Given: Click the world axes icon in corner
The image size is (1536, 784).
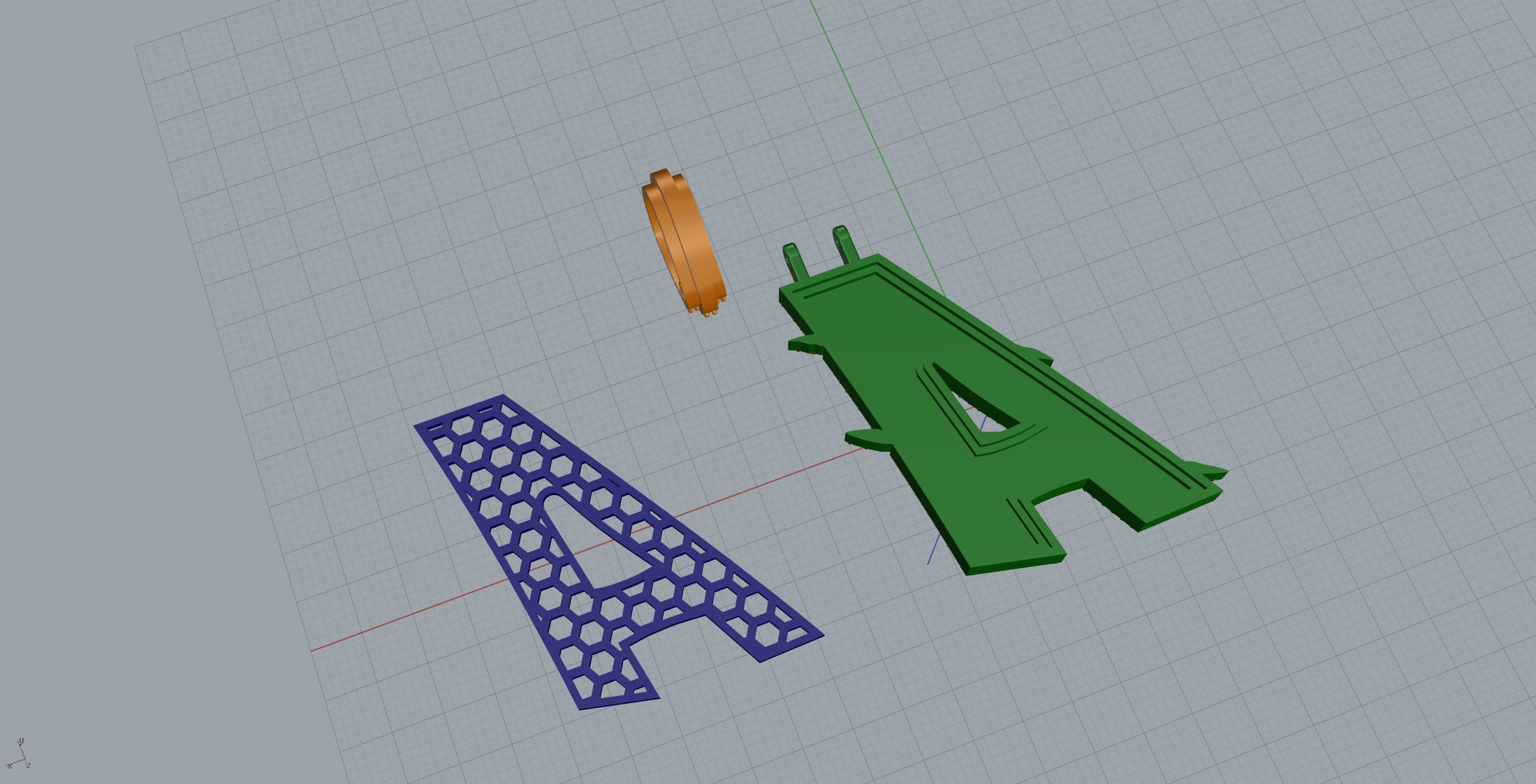Looking at the screenshot, I should [x=19, y=754].
